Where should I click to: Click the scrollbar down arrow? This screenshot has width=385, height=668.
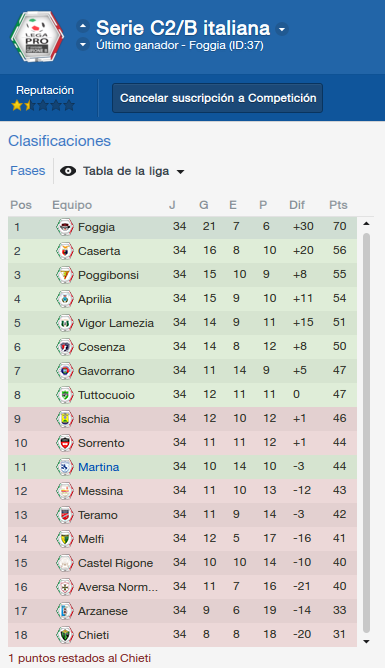pos(366,641)
